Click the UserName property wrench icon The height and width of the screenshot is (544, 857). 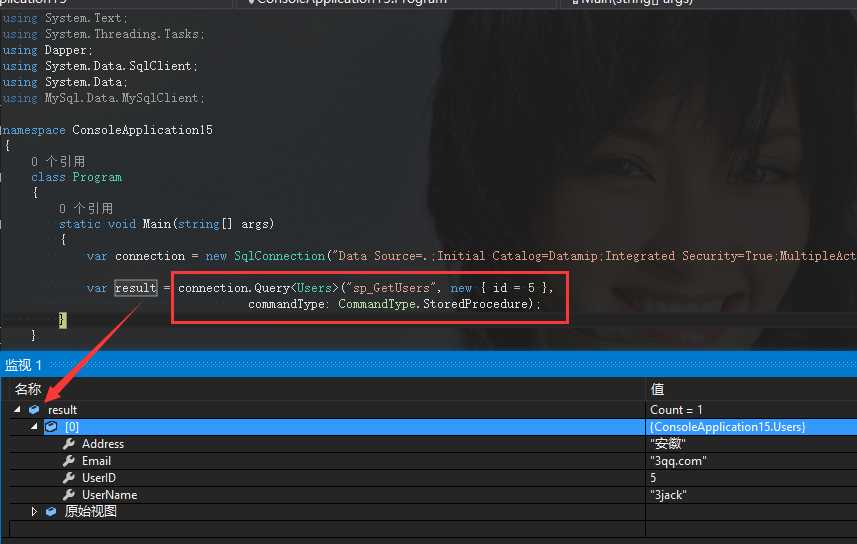click(x=69, y=495)
